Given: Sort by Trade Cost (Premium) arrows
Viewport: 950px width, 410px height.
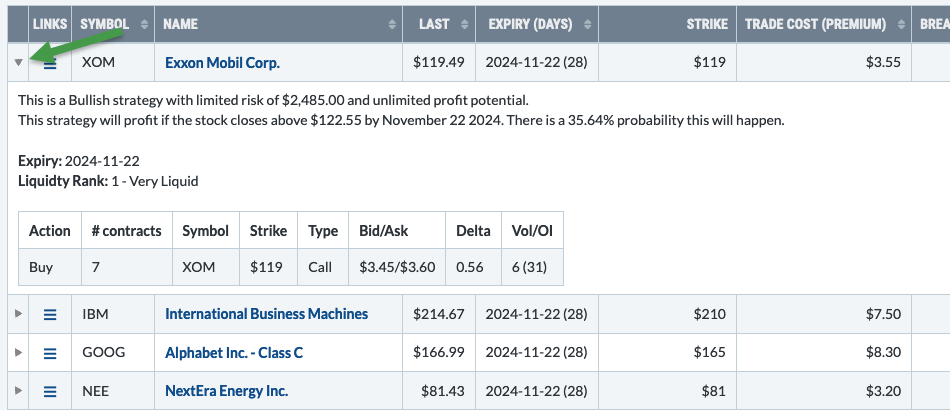Looking at the screenshot, I should [x=901, y=24].
